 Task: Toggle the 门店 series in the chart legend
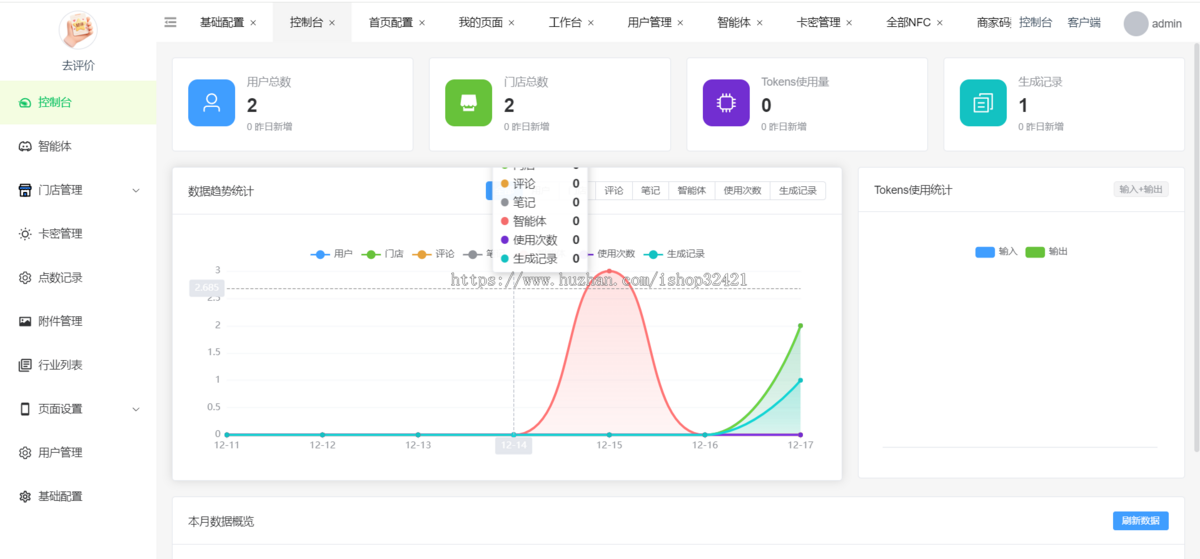[x=383, y=254]
